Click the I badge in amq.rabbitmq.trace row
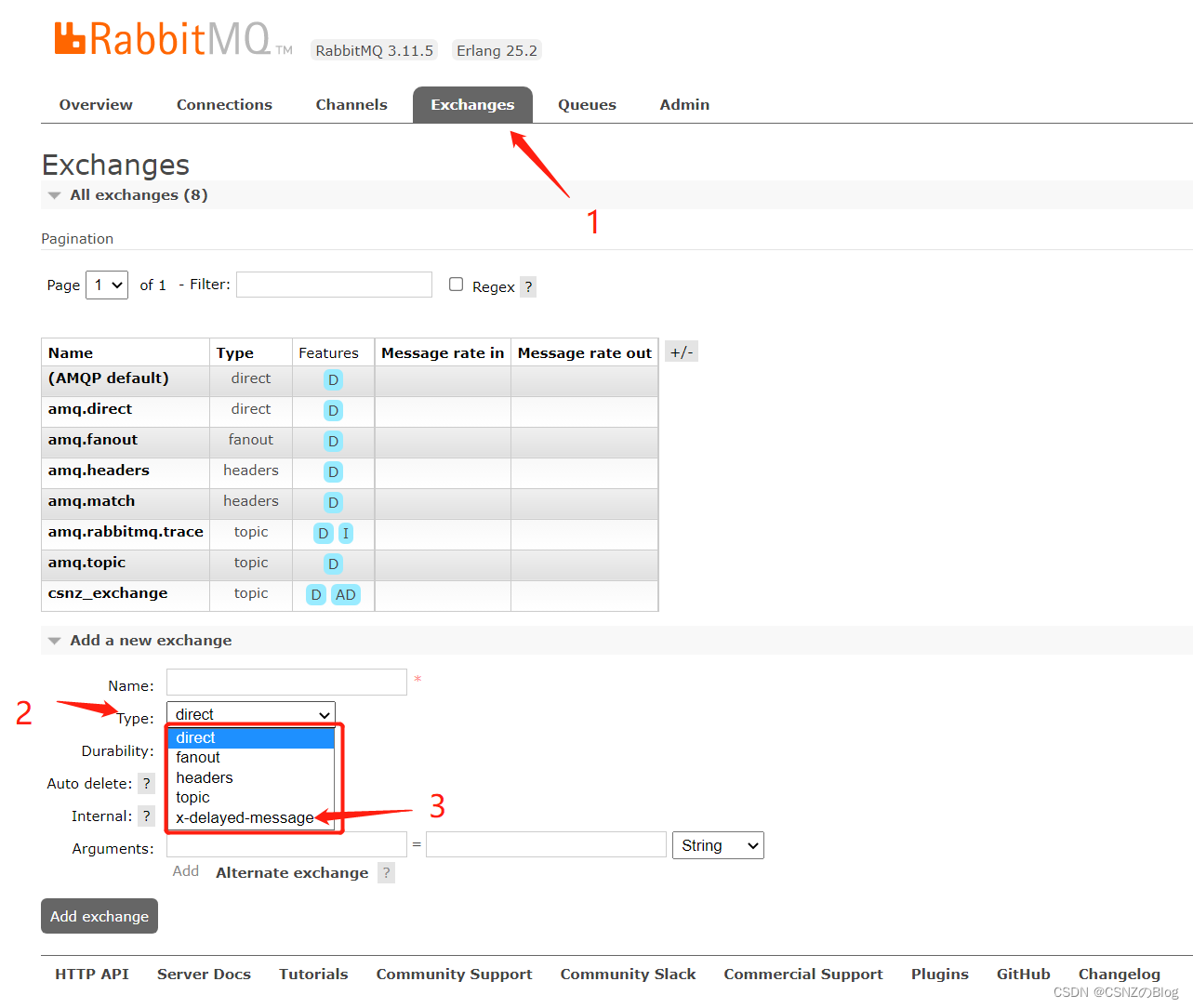Screen dimensions: 1193x1008 (x=345, y=533)
